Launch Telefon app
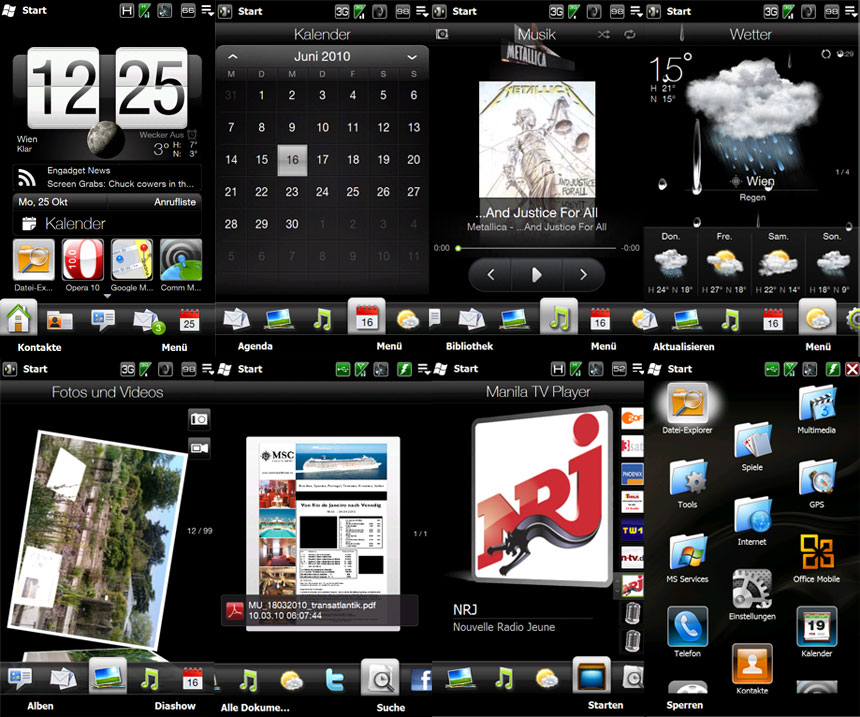This screenshot has width=860, height=717. 688,633
